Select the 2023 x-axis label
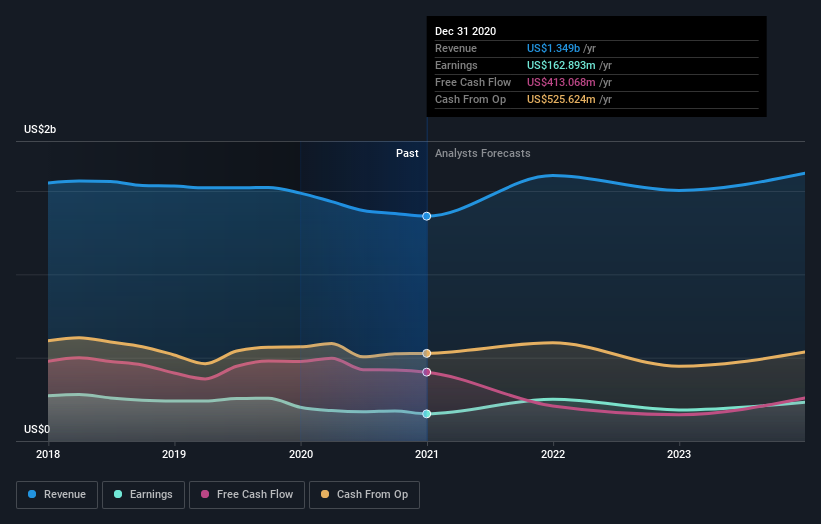Viewport: 821px width, 524px height. click(679, 454)
